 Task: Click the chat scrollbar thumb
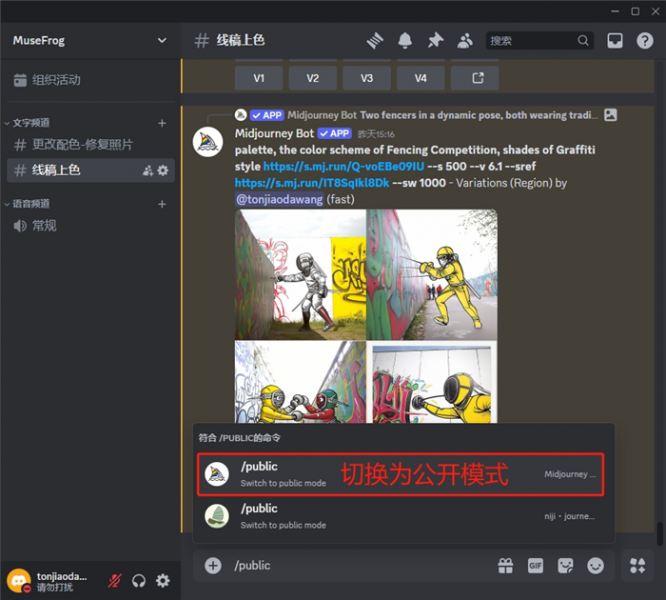660,534
